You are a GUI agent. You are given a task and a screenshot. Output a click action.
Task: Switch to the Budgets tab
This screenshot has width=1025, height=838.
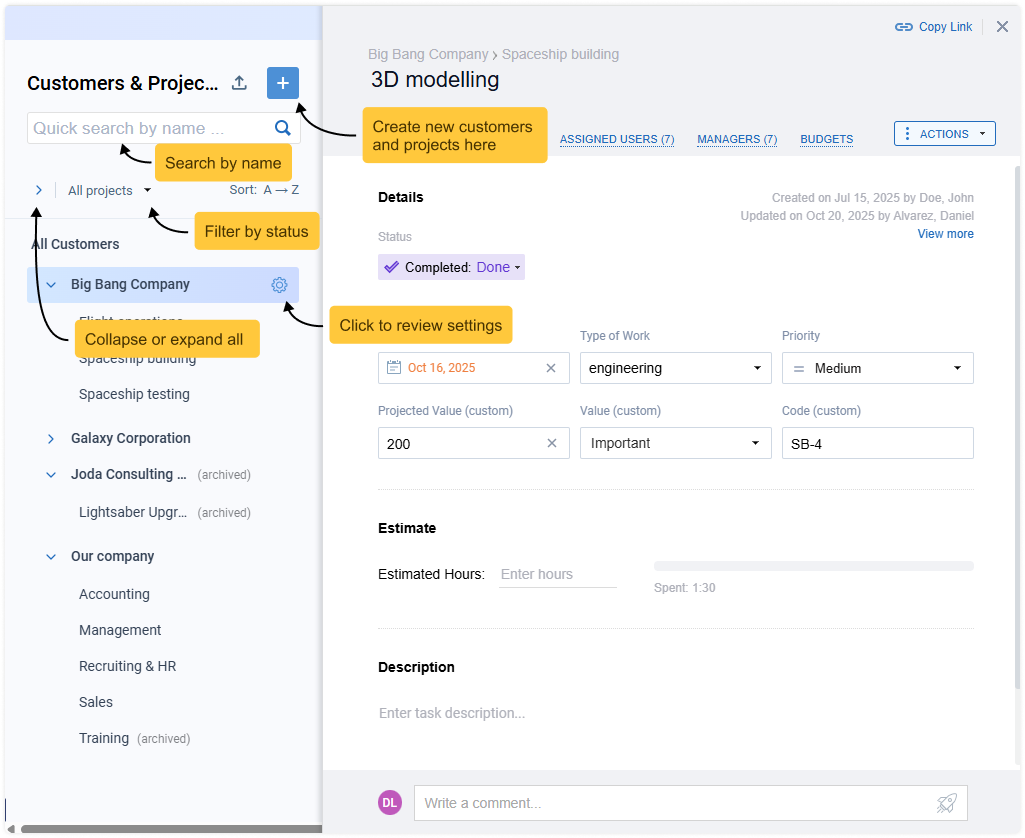point(826,140)
